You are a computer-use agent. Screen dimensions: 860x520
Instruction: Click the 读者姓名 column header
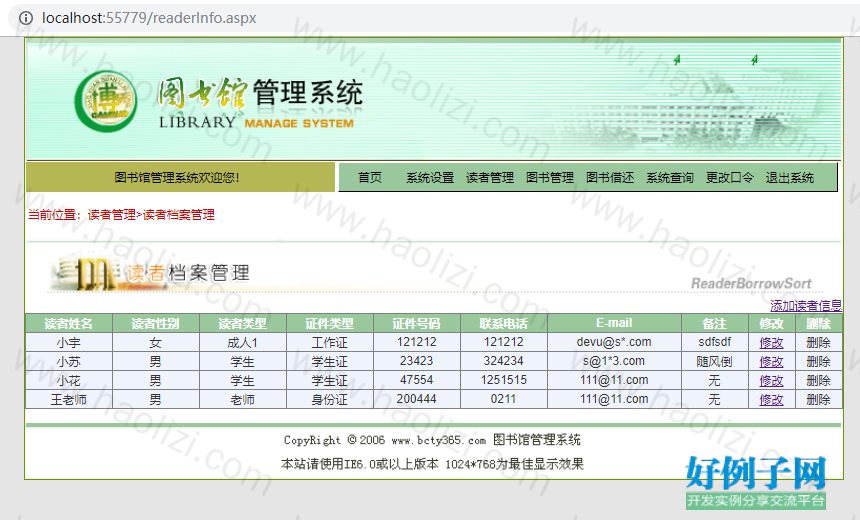[69, 324]
